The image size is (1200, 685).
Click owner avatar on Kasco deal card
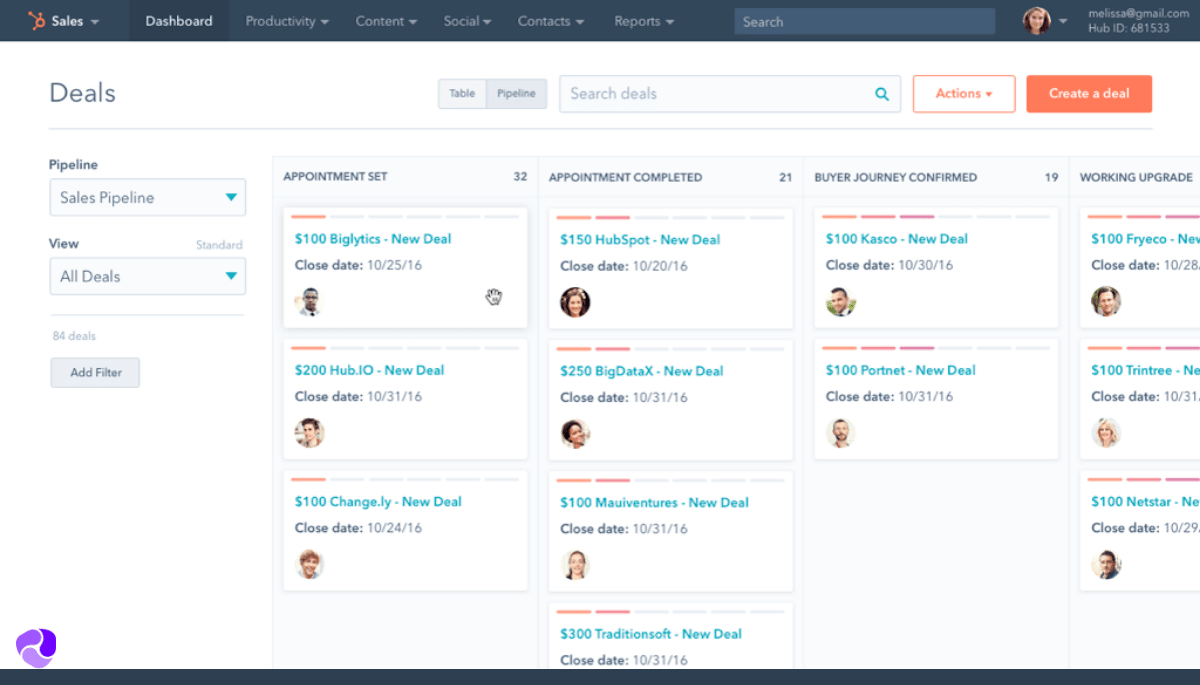coord(841,302)
